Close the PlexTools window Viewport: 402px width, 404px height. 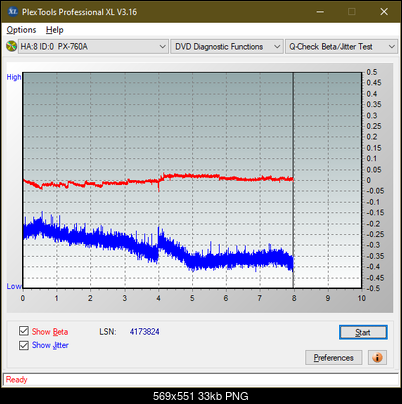384,12
